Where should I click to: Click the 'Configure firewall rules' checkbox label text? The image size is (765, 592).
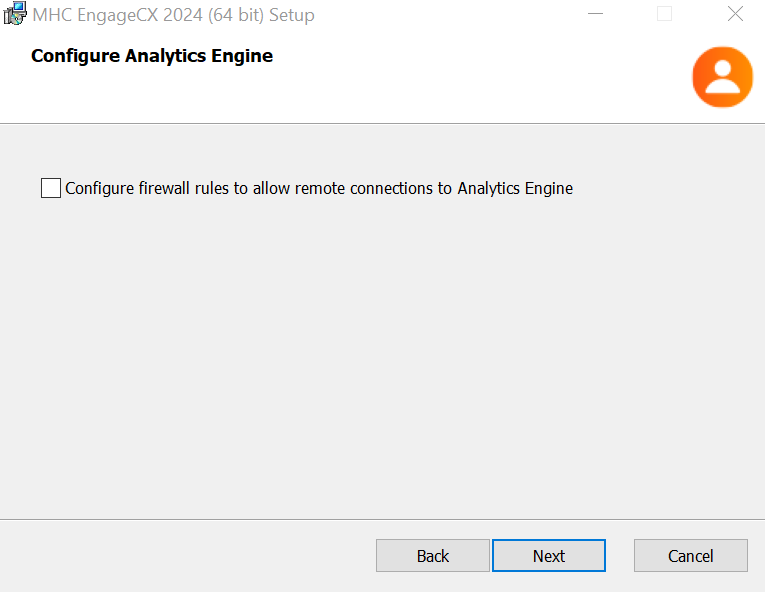pyautogui.click(x=319, y=188)
